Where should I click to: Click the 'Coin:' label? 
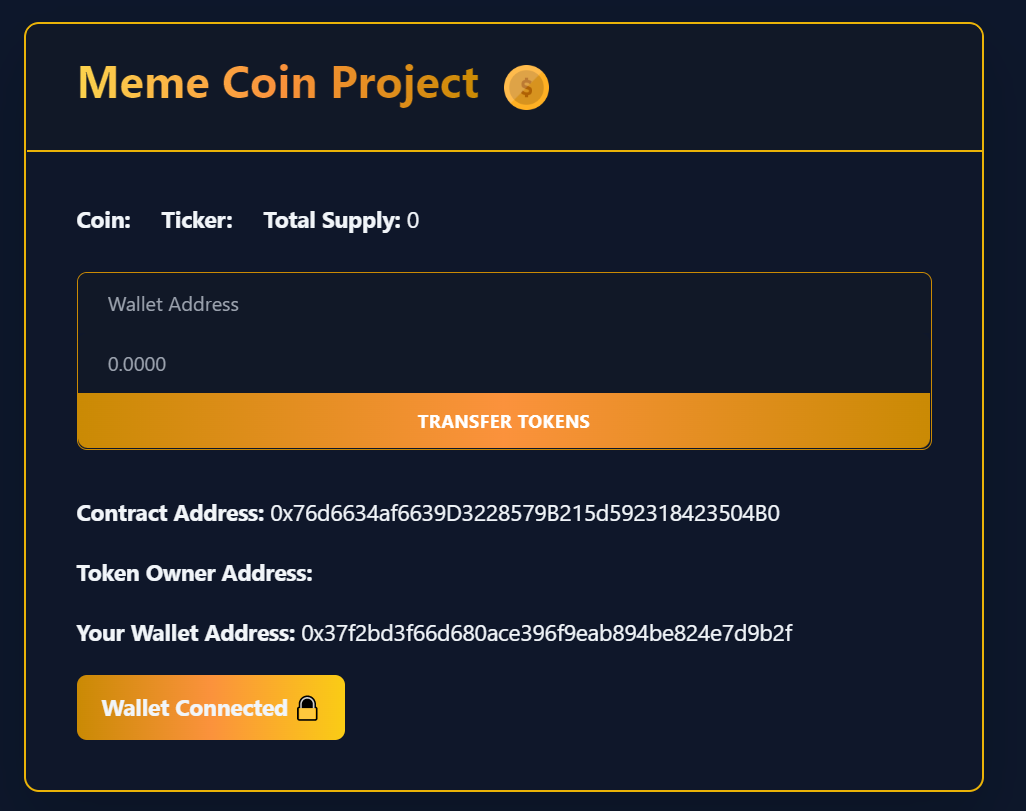click(x=102, y=220)
